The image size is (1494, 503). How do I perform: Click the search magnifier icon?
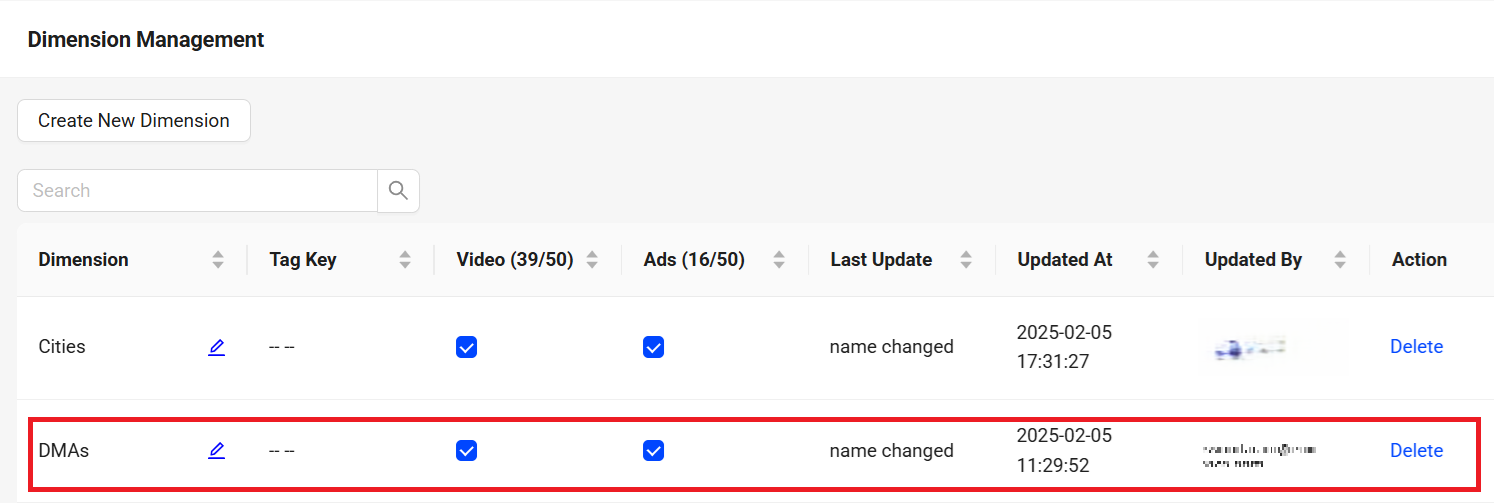tap(398, 190)
